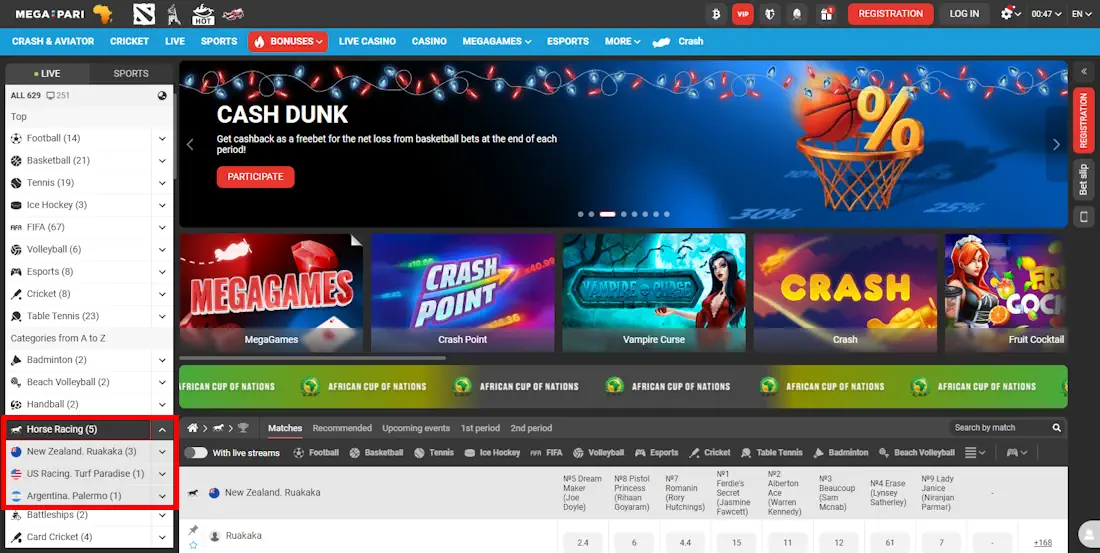The width and height of the screenshot is (1100, 553).
Task: Go to previous banner slide arrow
Action: tap(189, 144)
